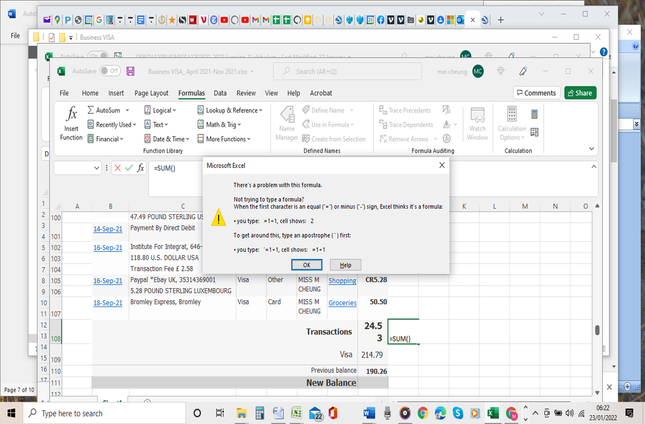Click the fx icon in the formula bar
The height and width of the screenshot is (424, 645).
point(140,168)
